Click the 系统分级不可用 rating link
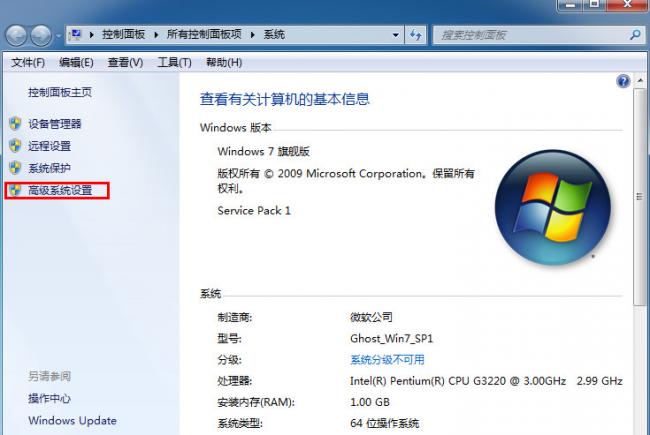The height and width of the screenshot is (435, 650). (x=387, y=360)
